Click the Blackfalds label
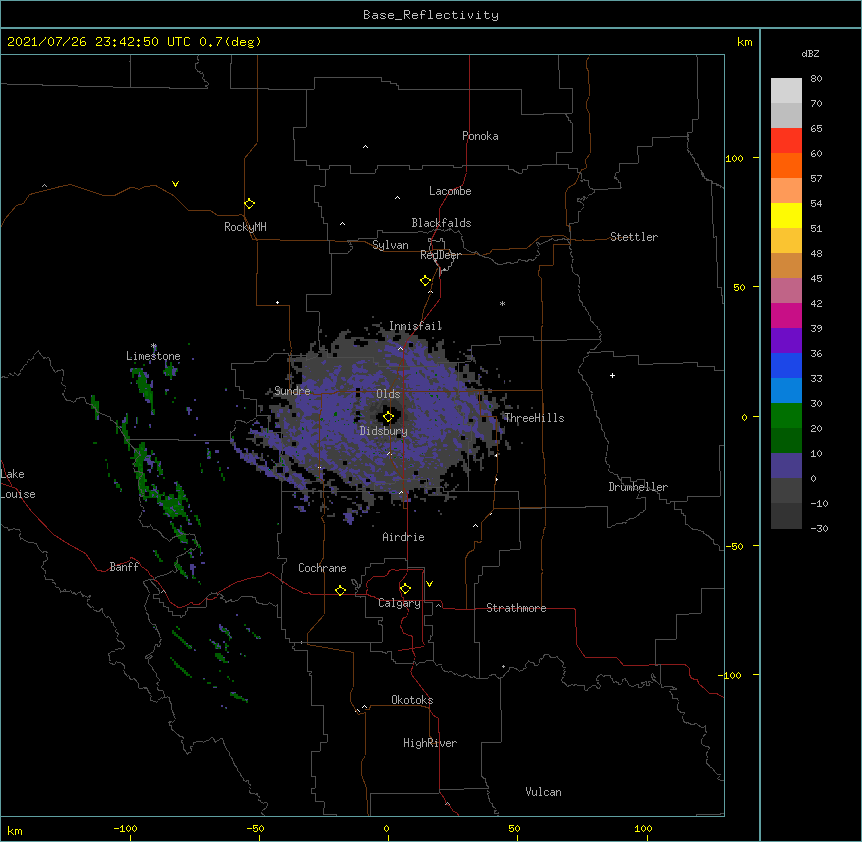The image size is (862, 842). [x=441, y=223]
